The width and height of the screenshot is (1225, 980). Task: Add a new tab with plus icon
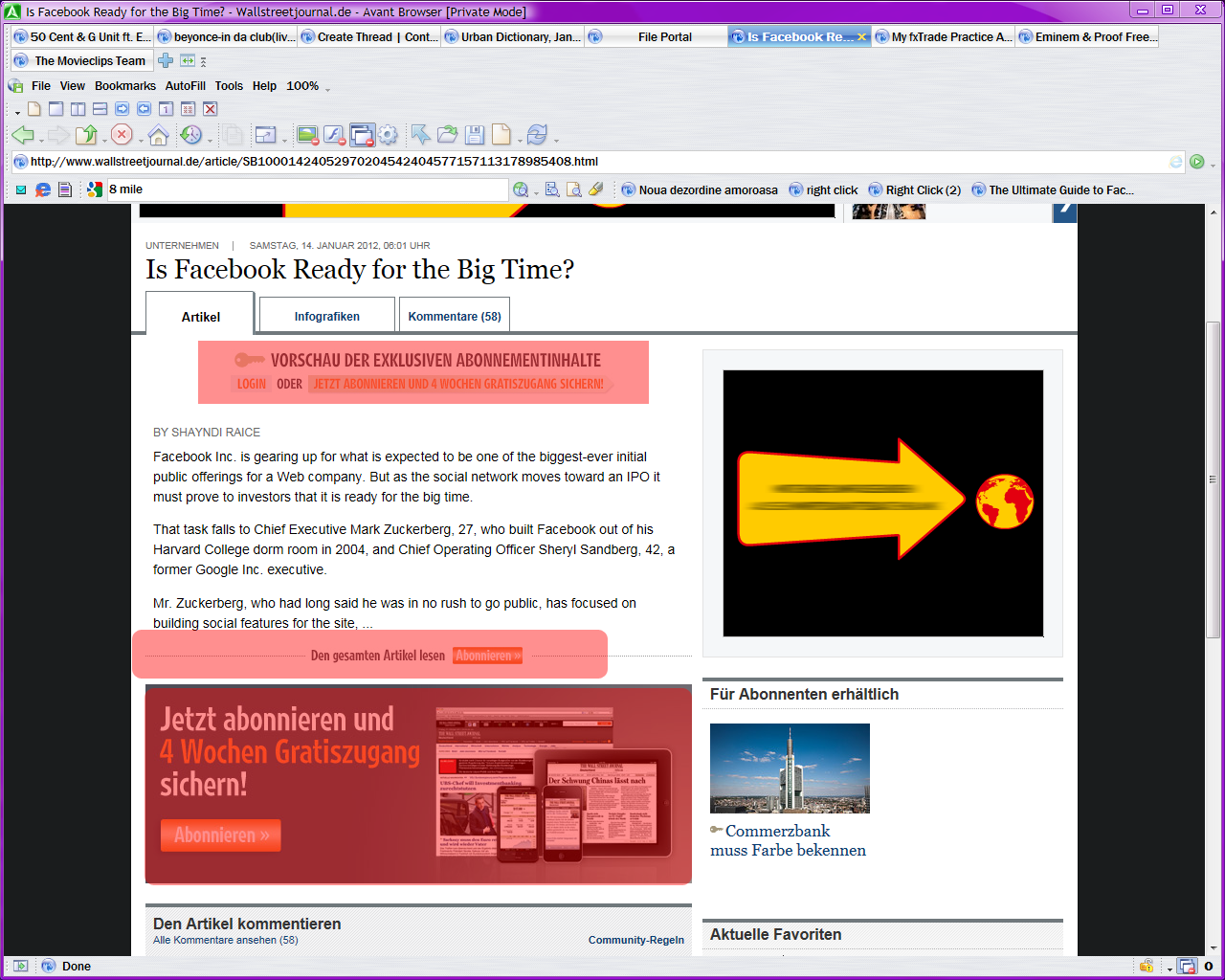(x=166, y=60)
